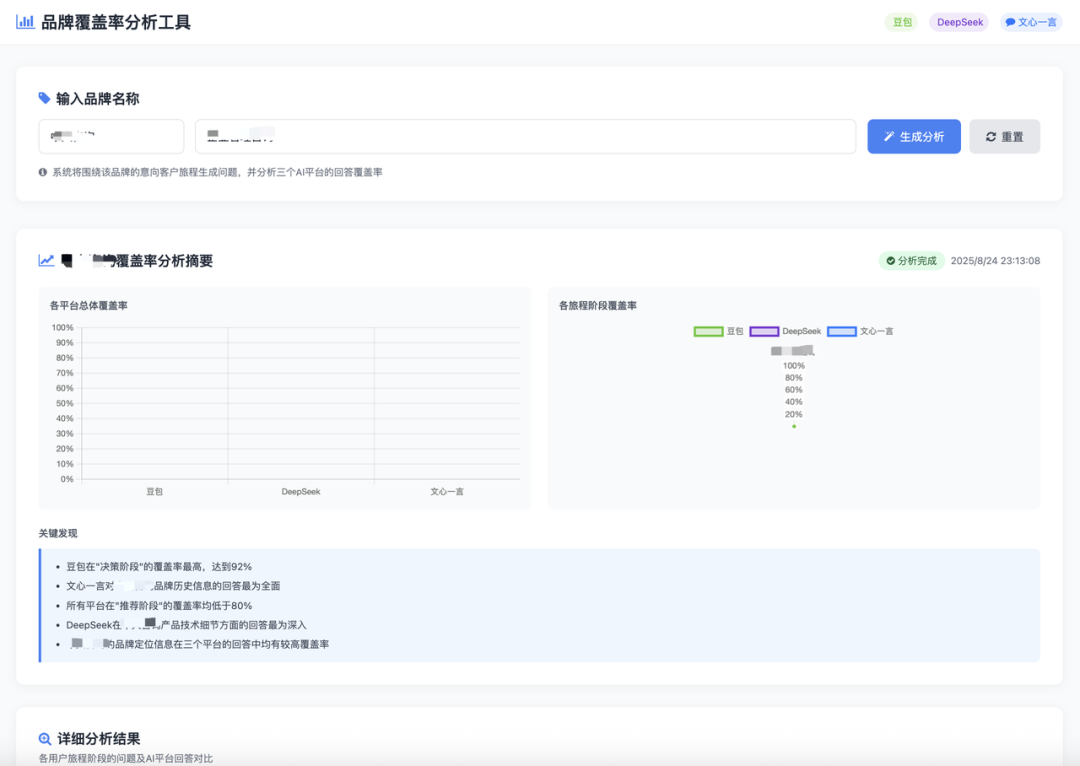Click the 各平台总体覆盖率 chart title
This screenshot has height=766, width=1080.
coord(89,305)
